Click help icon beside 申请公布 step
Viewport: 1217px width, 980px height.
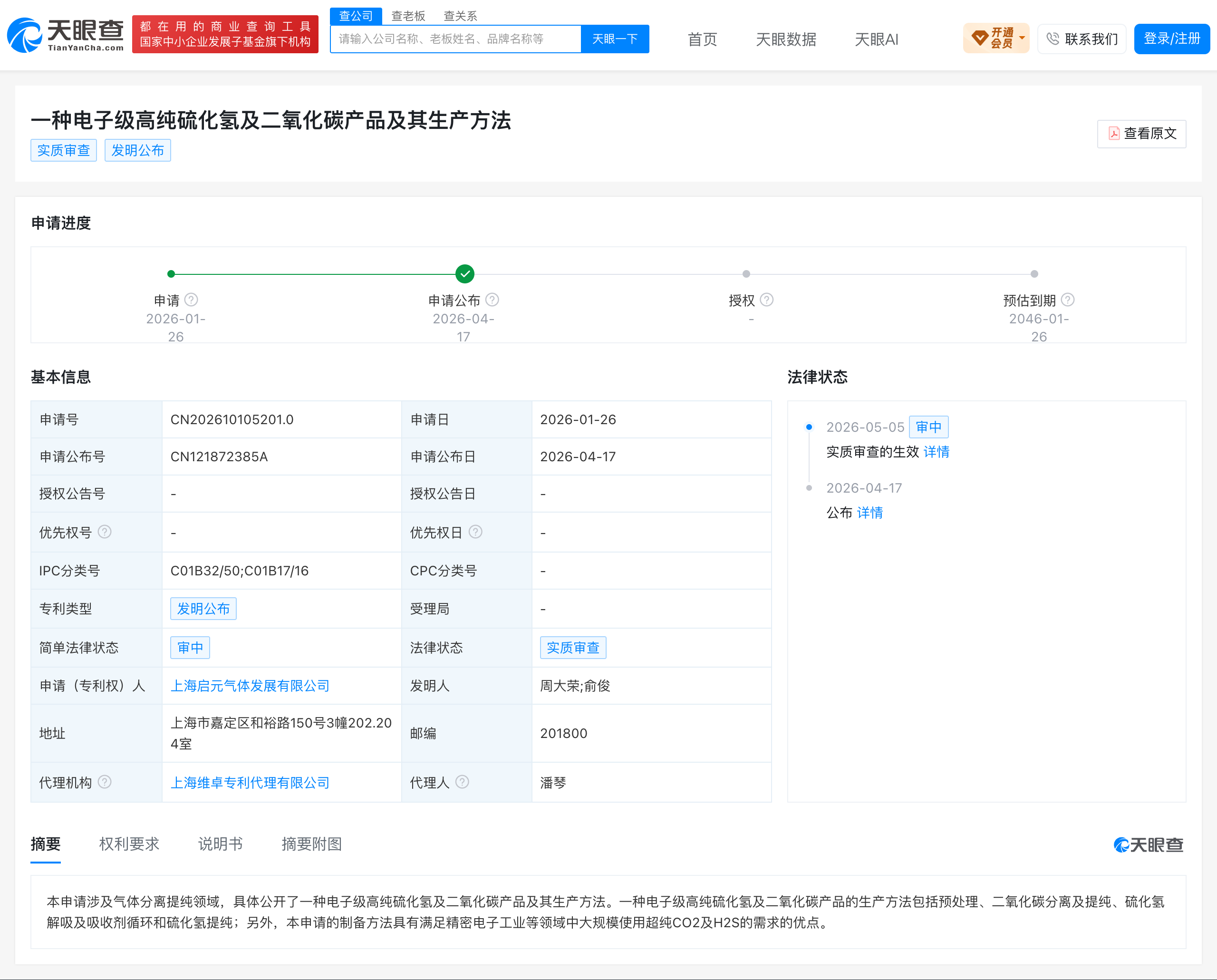[x=492, y=300]
